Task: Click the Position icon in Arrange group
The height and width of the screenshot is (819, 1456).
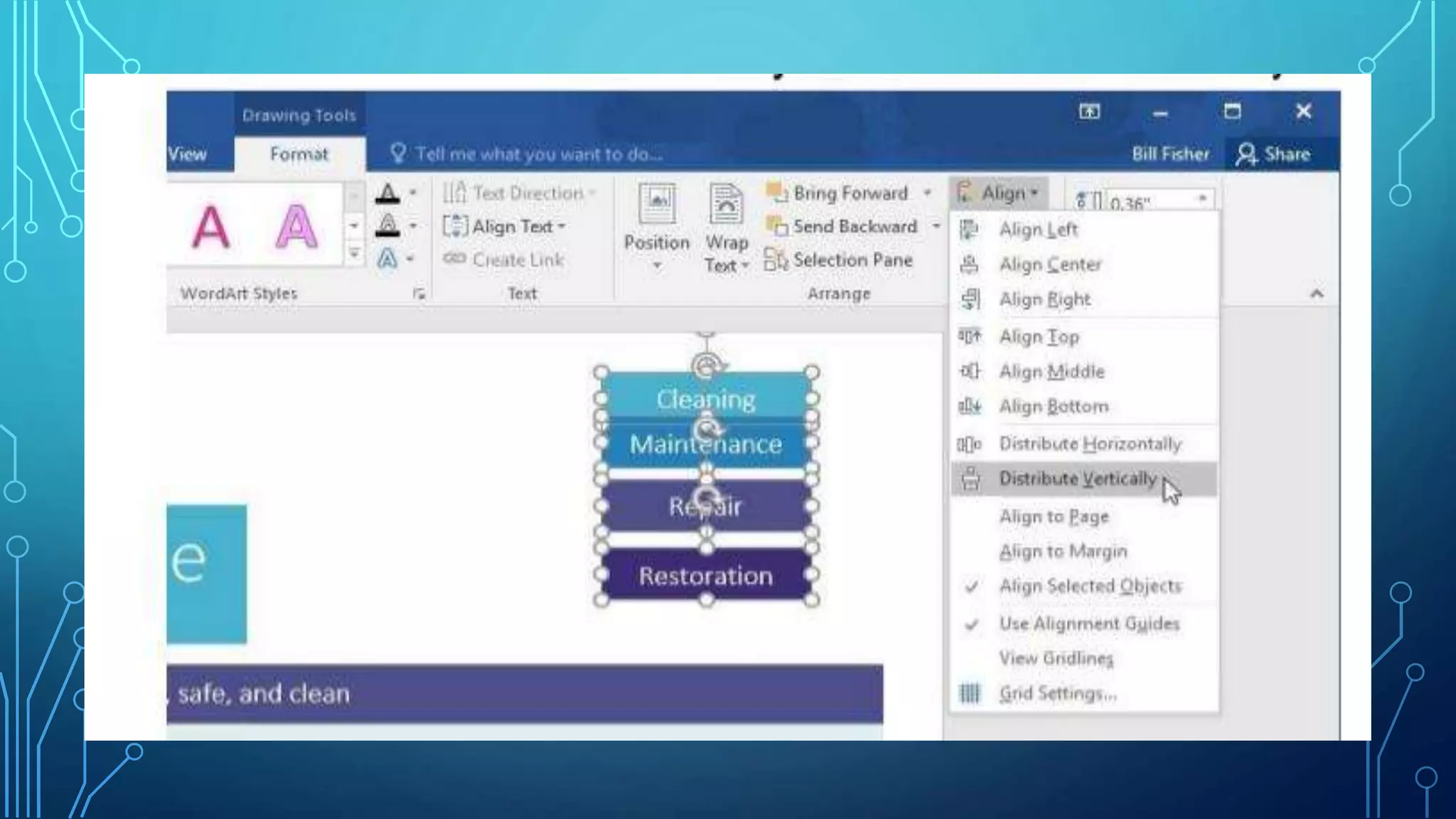Action: click(657, 204)
